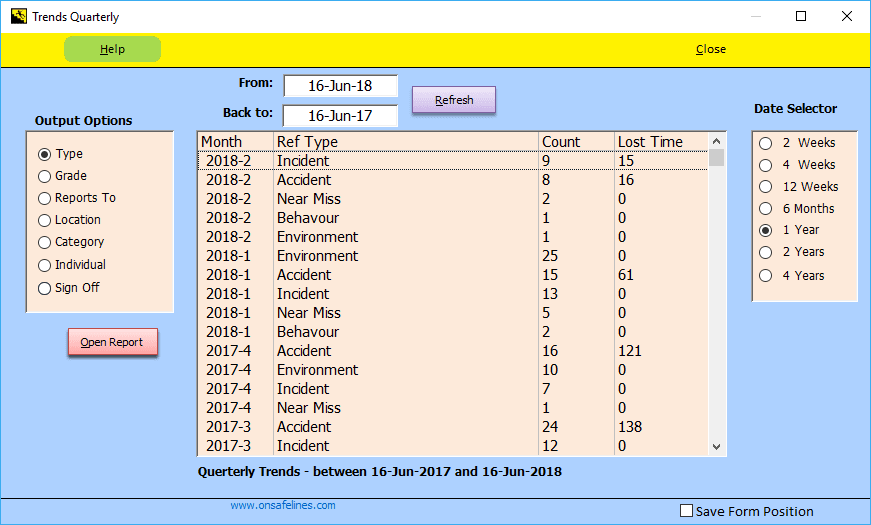Select the 2018-1 Near Miss row
This screenshot has height=525, width=871.
[453, 313]
